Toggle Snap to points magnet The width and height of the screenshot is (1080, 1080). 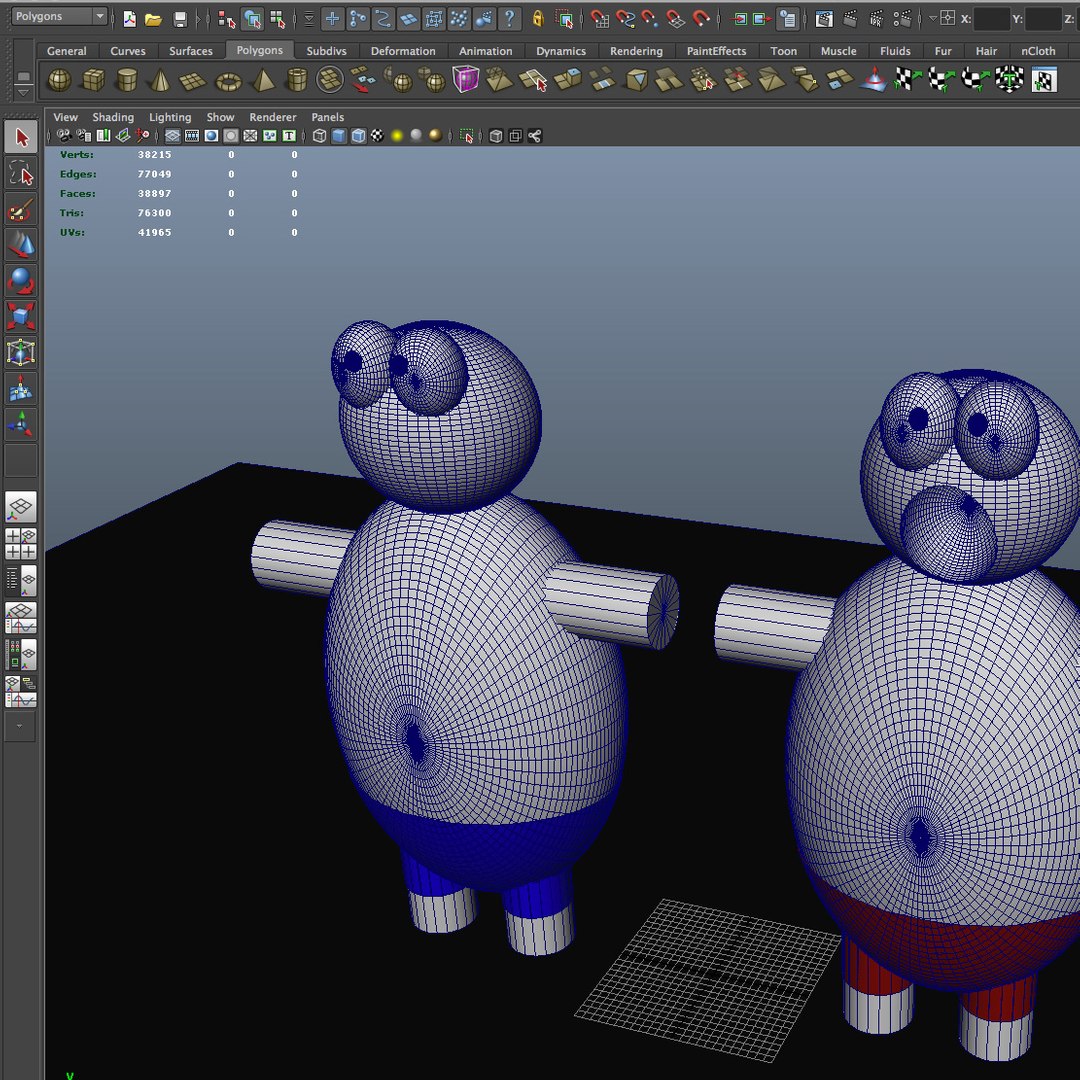(650, 19)
